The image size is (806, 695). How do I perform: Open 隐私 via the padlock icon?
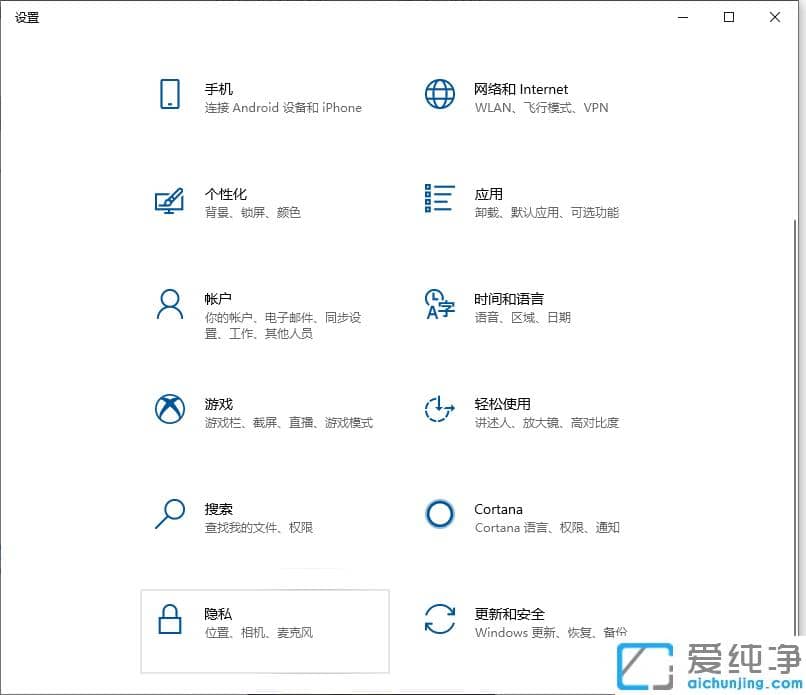pos(169,622)
